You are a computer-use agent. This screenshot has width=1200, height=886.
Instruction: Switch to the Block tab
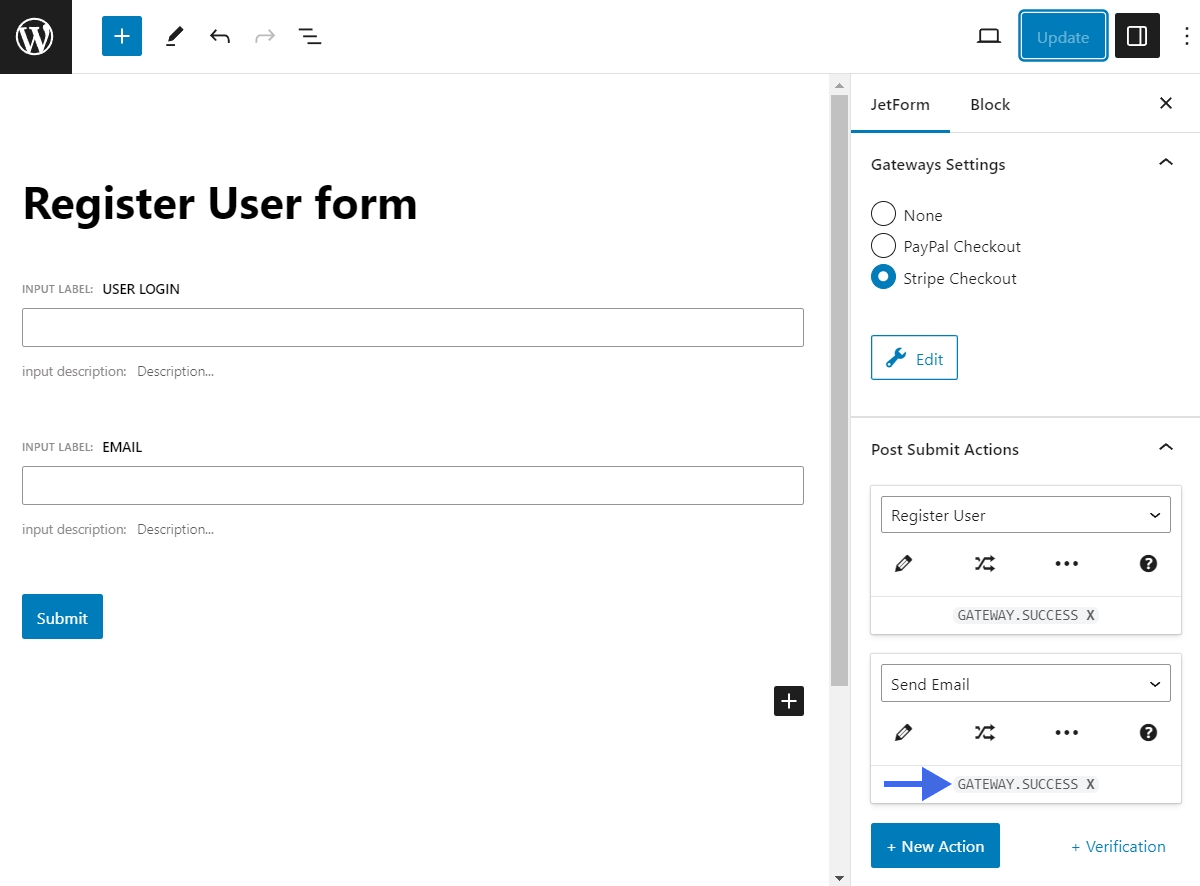(x=989, y=104)
